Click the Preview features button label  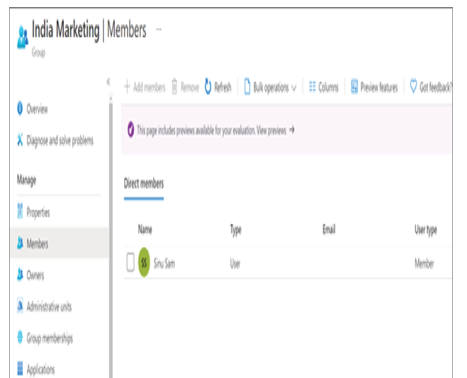coord(379,87)
